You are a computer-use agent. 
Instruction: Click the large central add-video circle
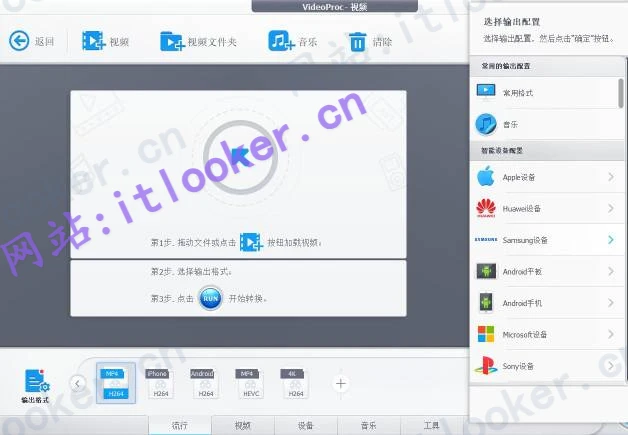click(x=240, y=157)
